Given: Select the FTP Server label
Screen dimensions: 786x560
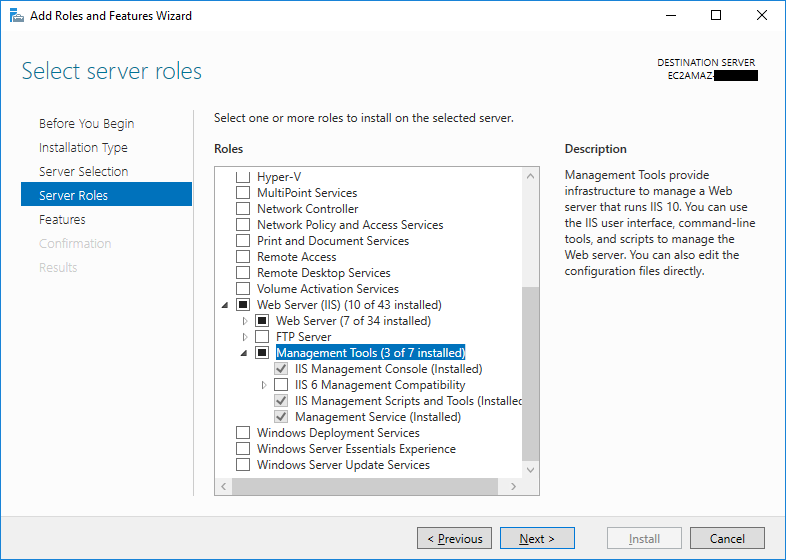Looking at the screenshot, I should (304, 337).
